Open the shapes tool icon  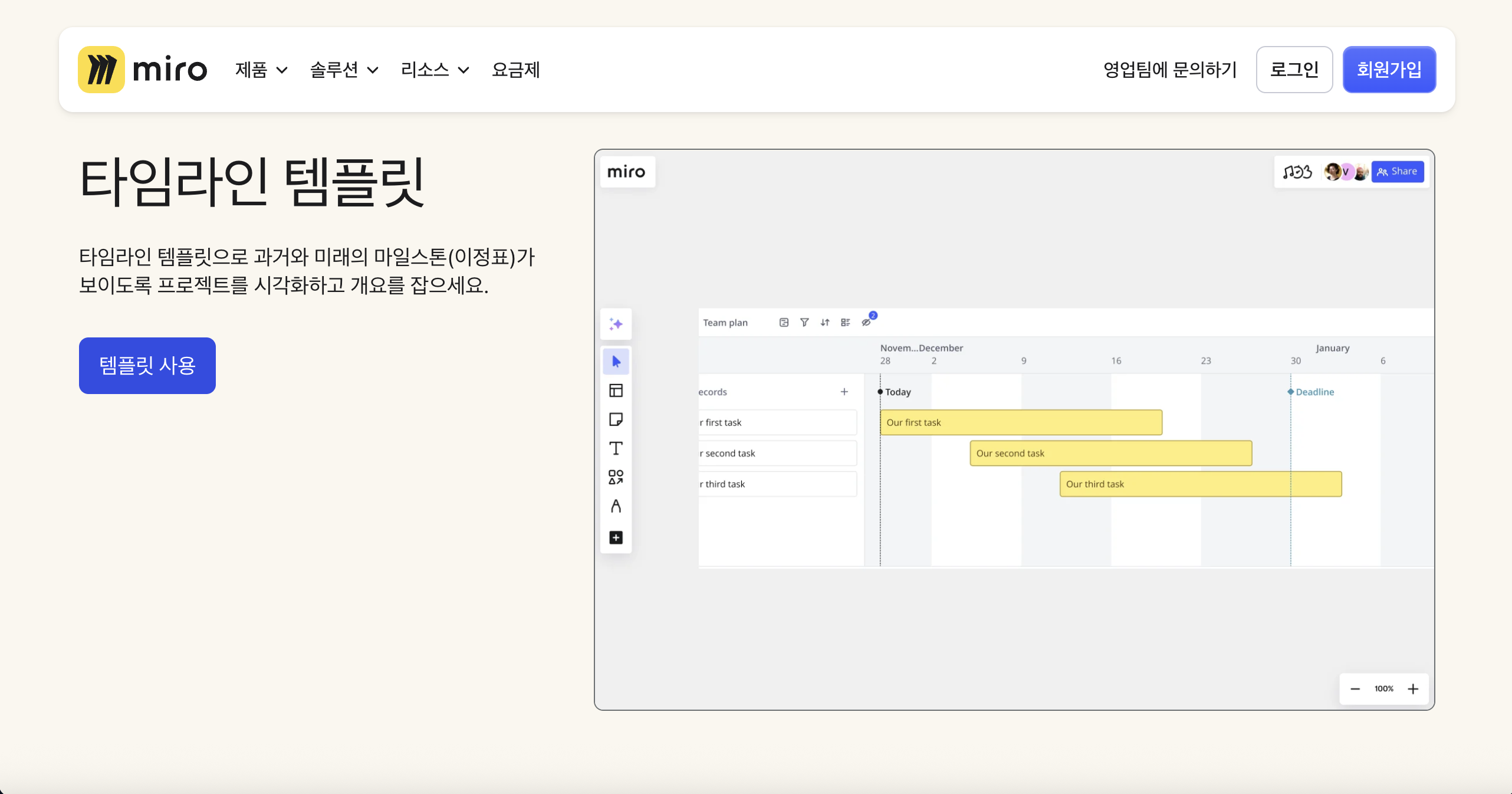click(x=616, y=477)
